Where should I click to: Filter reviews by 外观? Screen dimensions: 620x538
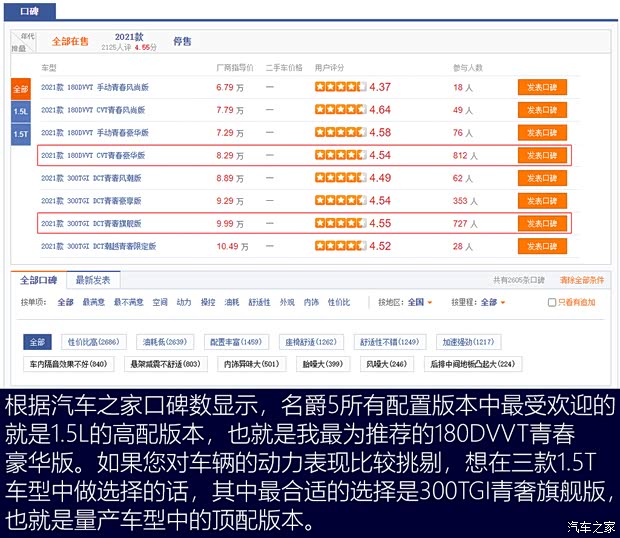point(287,302)
